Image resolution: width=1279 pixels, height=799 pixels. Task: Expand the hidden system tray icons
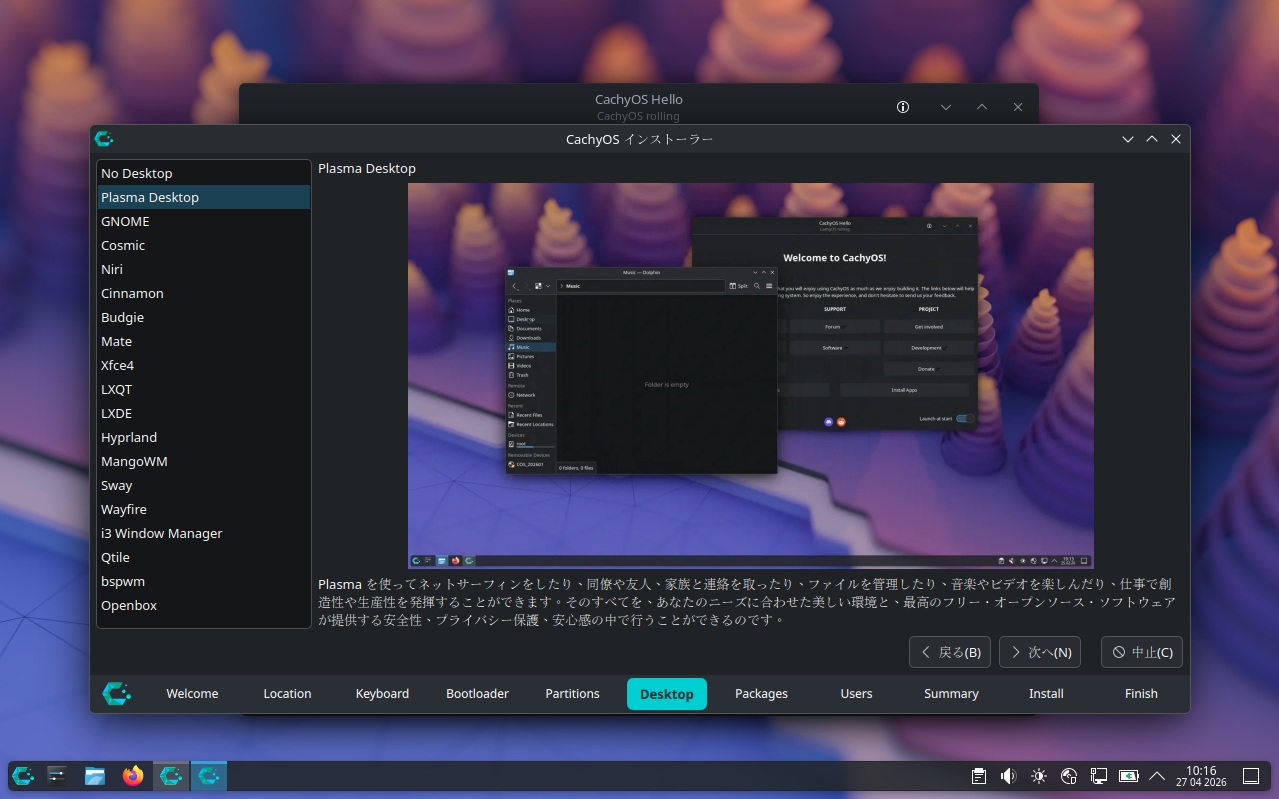[x=1158, y=776]
